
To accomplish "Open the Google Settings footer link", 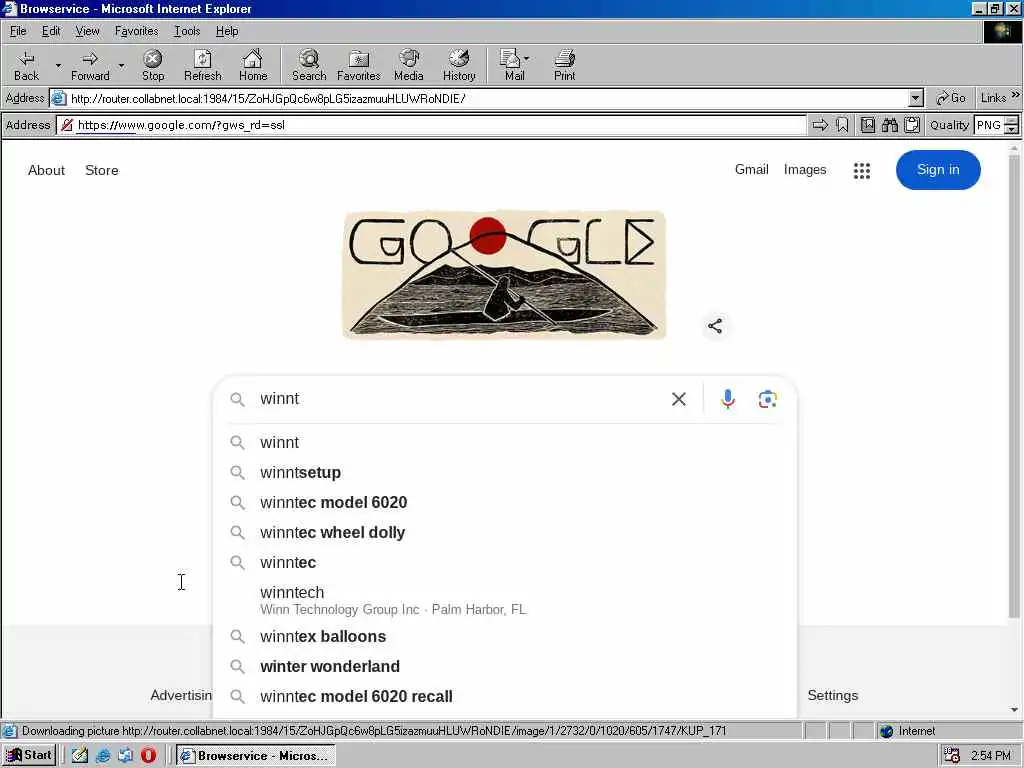I will pos(833,696).
